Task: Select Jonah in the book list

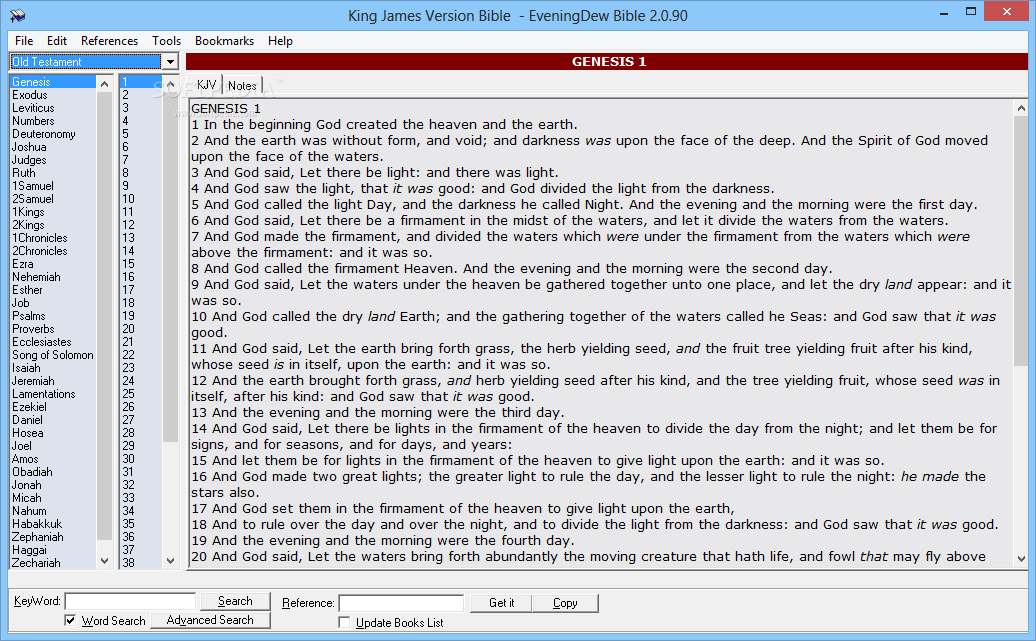Action: (53, 485)
